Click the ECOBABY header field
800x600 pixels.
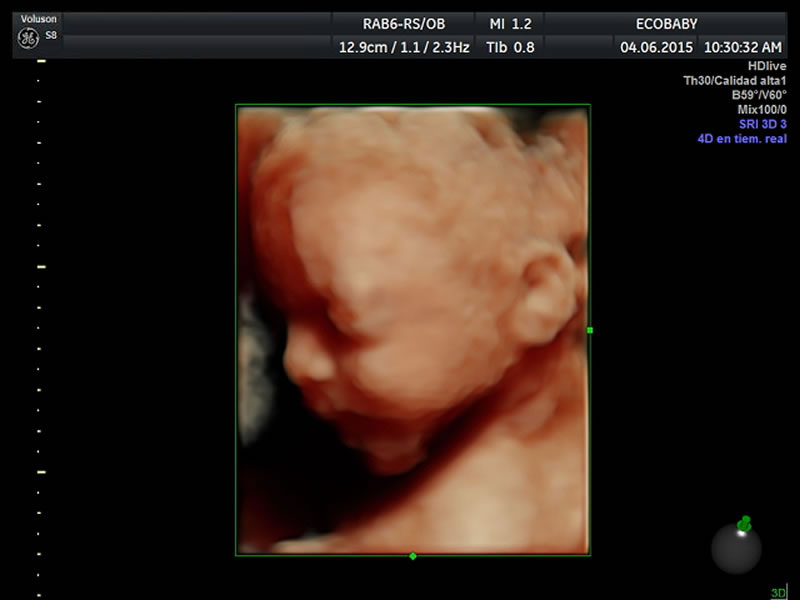pyautogui.click(x=666, y=24)
